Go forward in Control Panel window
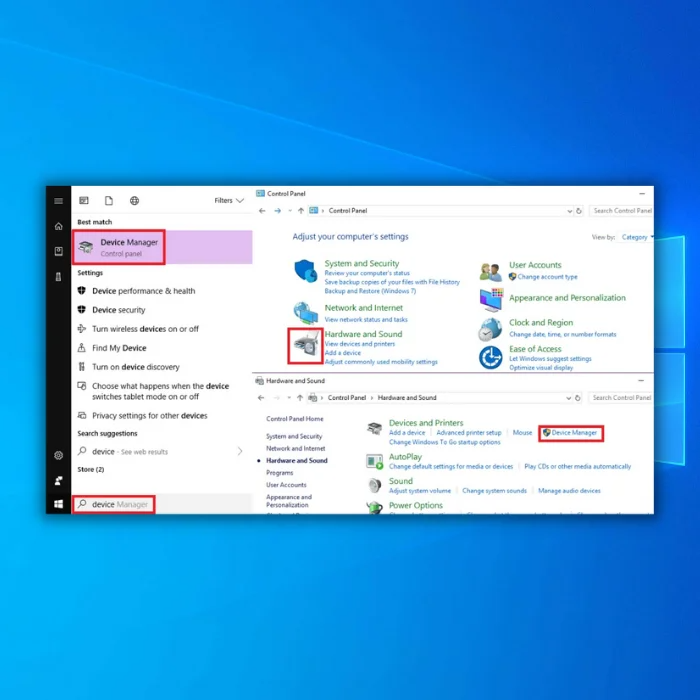This screenshot has height=700, width=700. [x=278, y=211]
